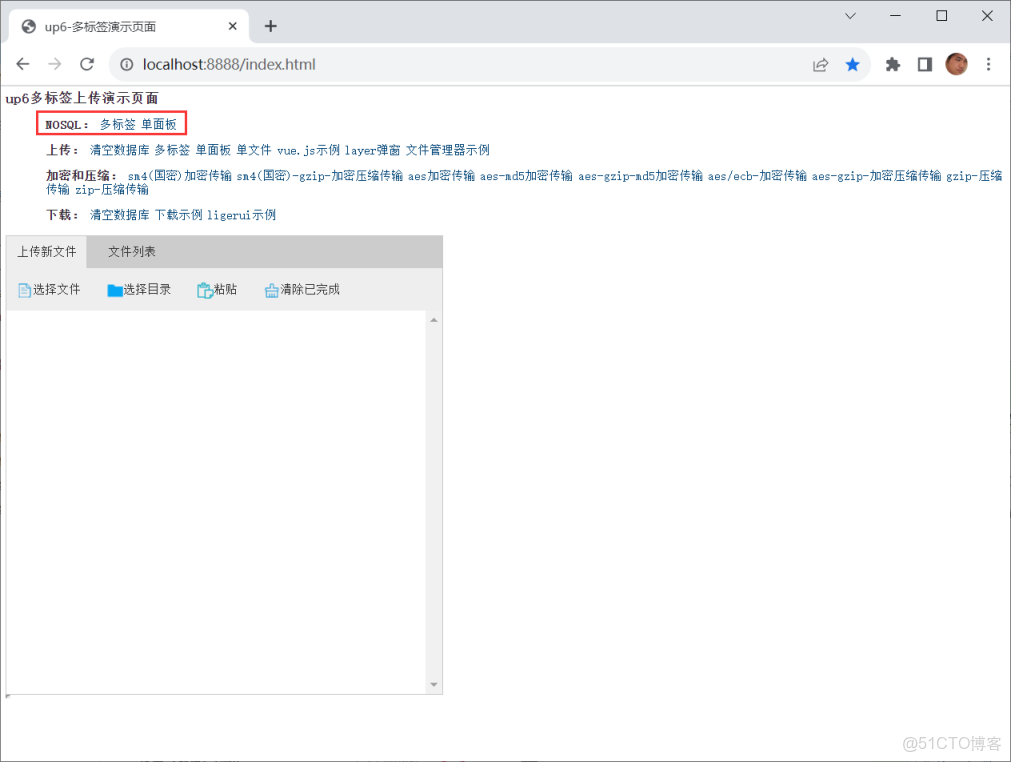This screenshot has width=1012, height=762.
Task: Click the browser profile avatar icon
Action: (956, 64)
